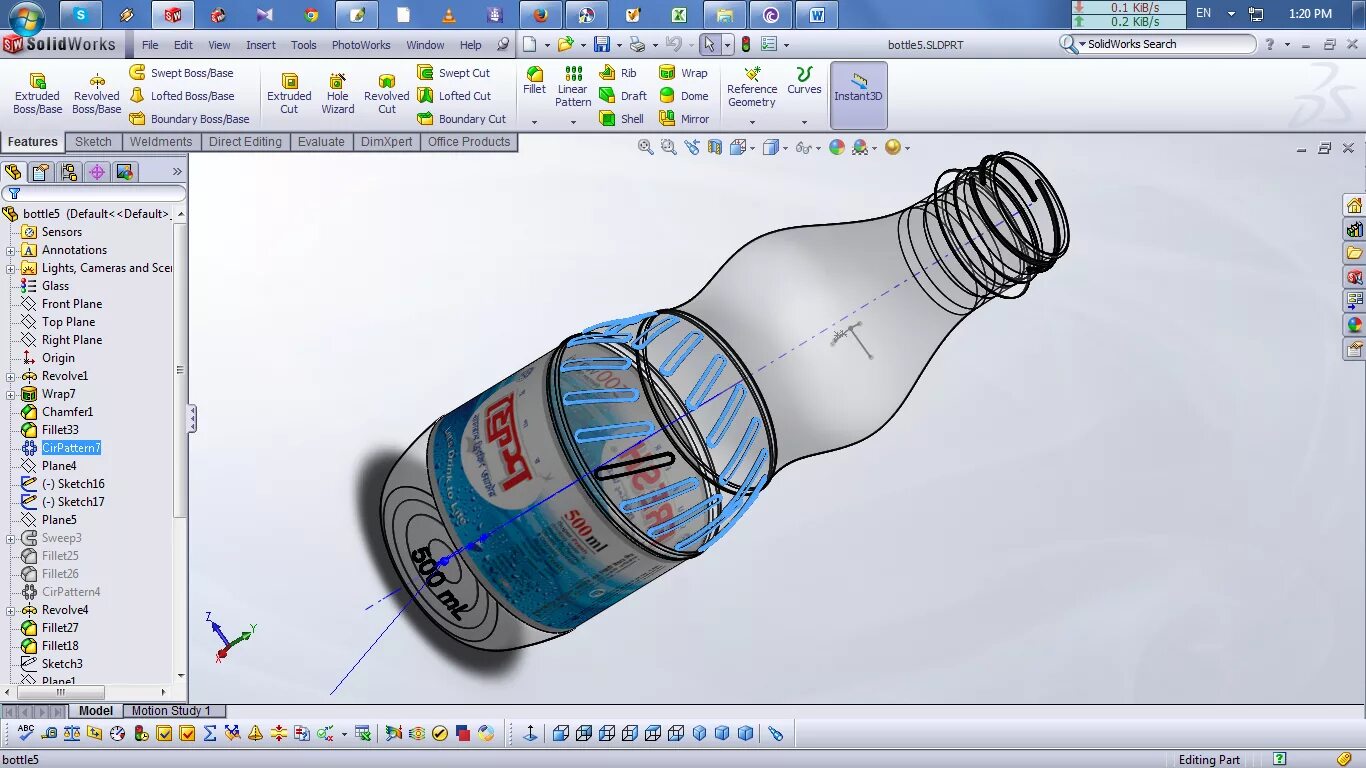This screenshot has width=1366, height=768.
Task: Expand the Reference Geometry dropdown
Action: pos(752,122)
